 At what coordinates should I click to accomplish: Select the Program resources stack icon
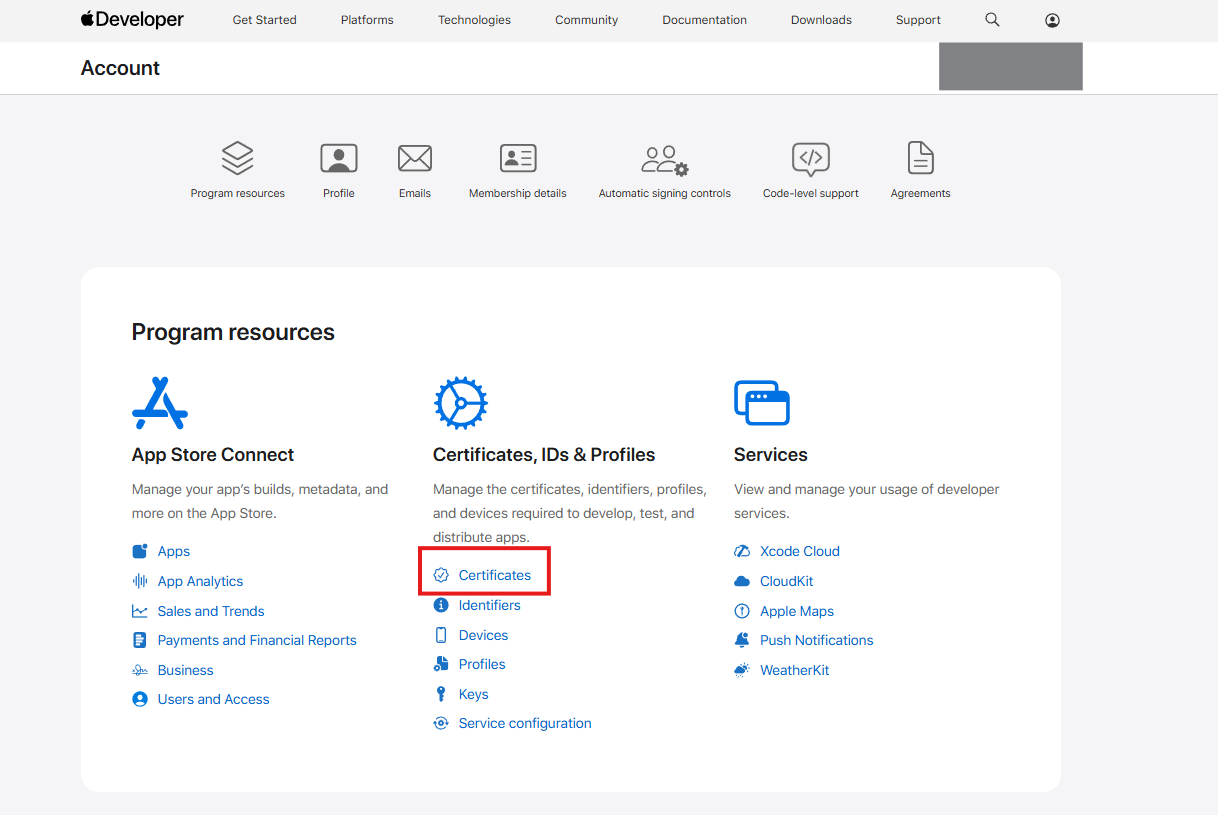pos(237,158)
